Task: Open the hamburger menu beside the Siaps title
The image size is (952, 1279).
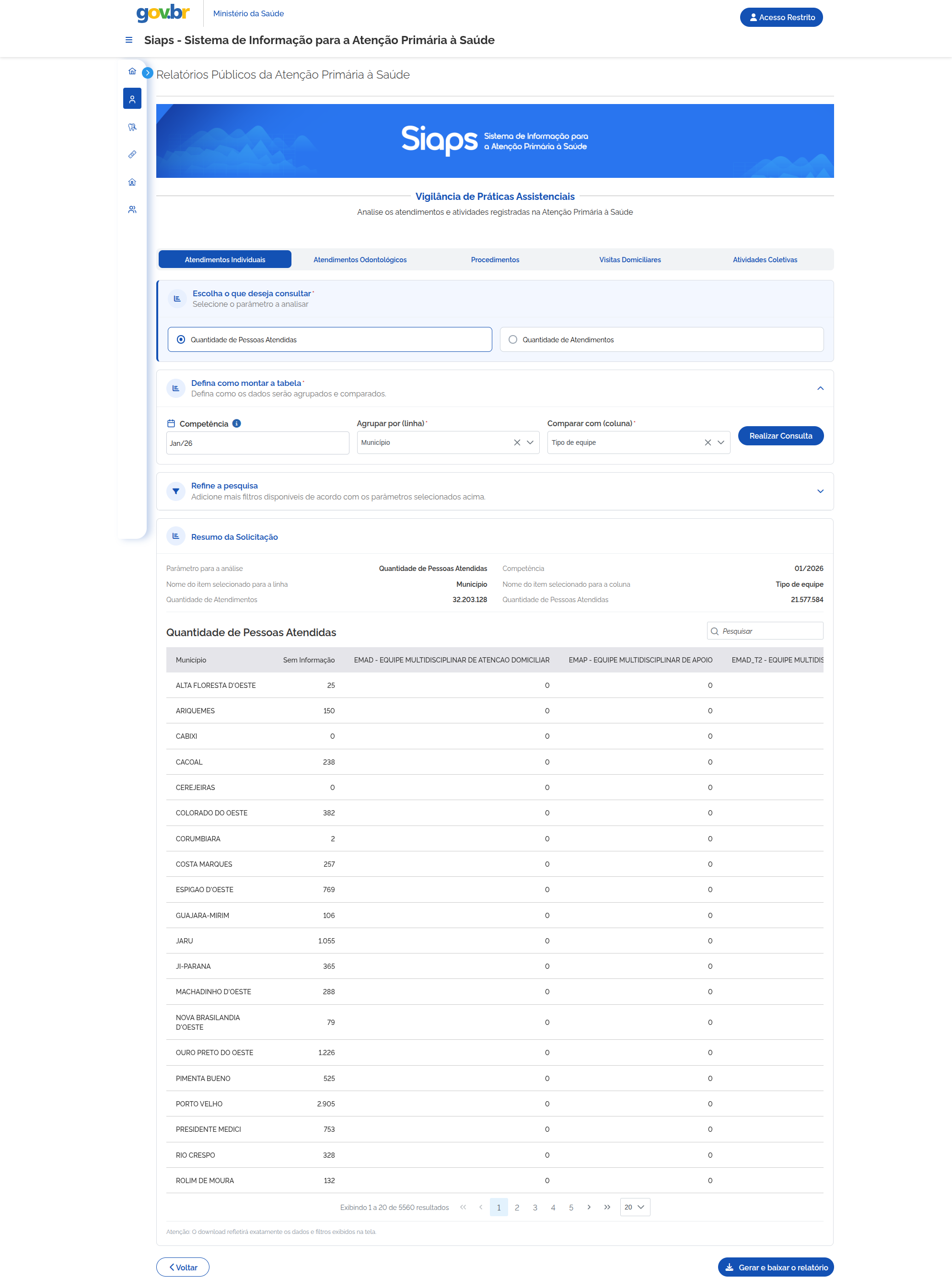Action: [129, 40]
